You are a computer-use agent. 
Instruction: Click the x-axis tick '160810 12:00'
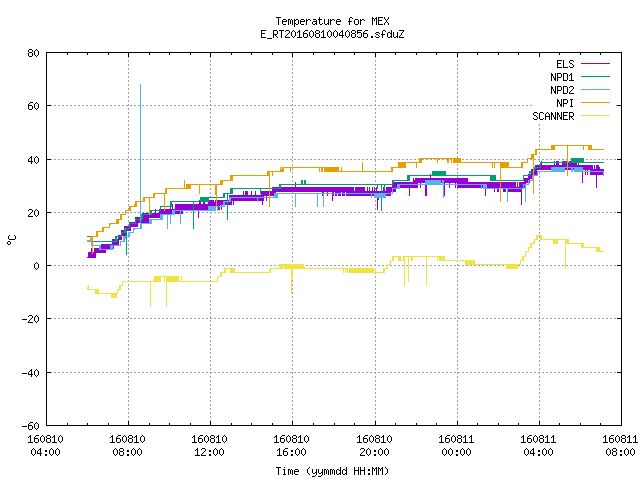tap(209, 446)
